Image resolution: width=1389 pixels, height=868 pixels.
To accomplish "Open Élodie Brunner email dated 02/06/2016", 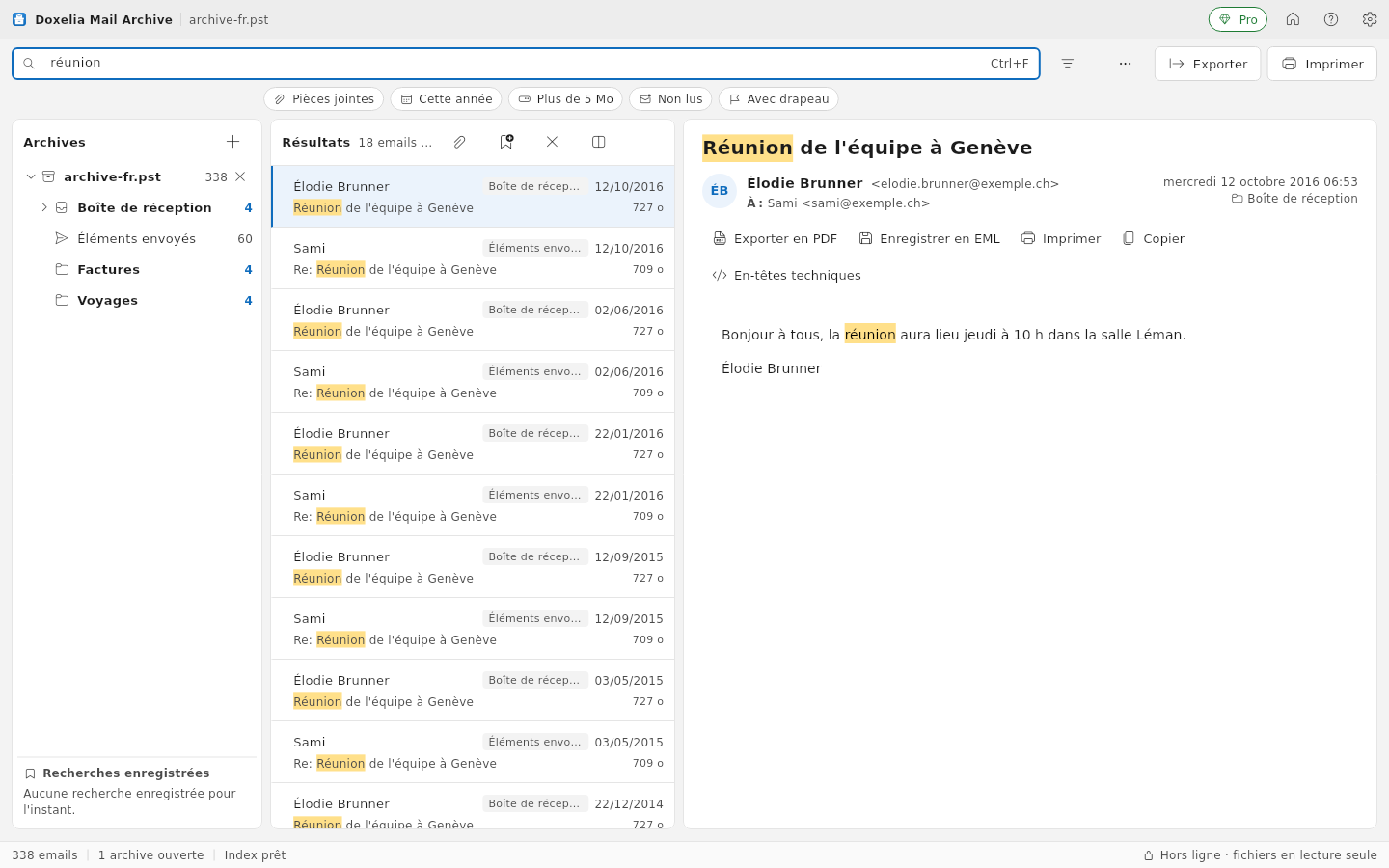I will pos(473,320).
